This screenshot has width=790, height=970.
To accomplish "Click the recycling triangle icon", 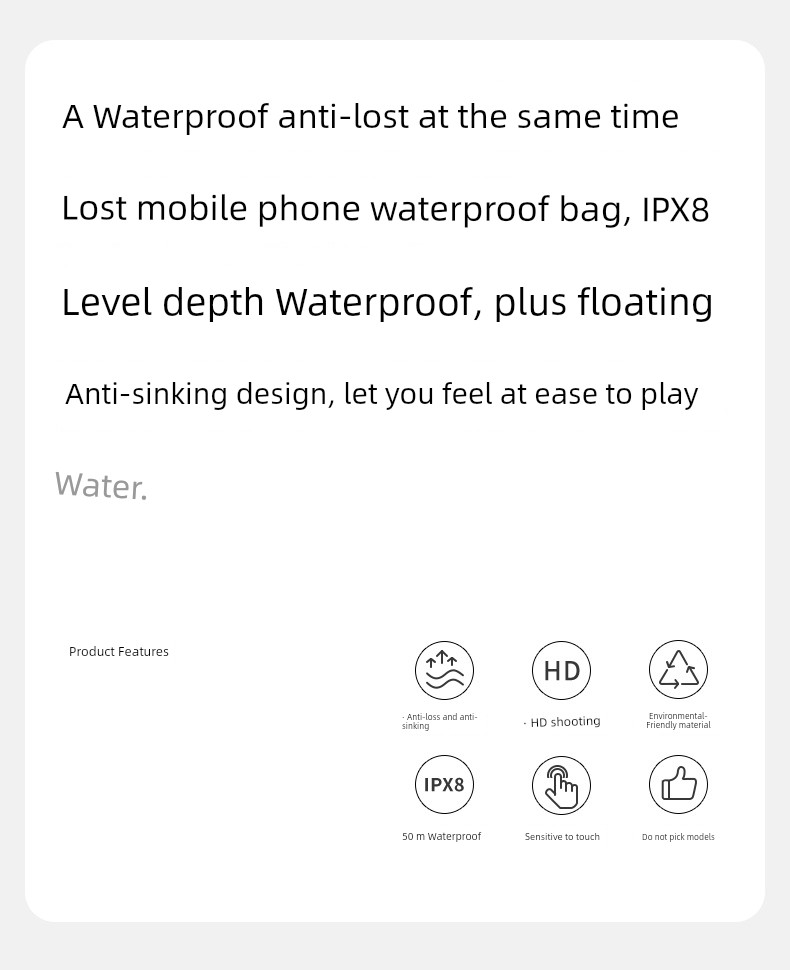I will (x=678, y=670).
